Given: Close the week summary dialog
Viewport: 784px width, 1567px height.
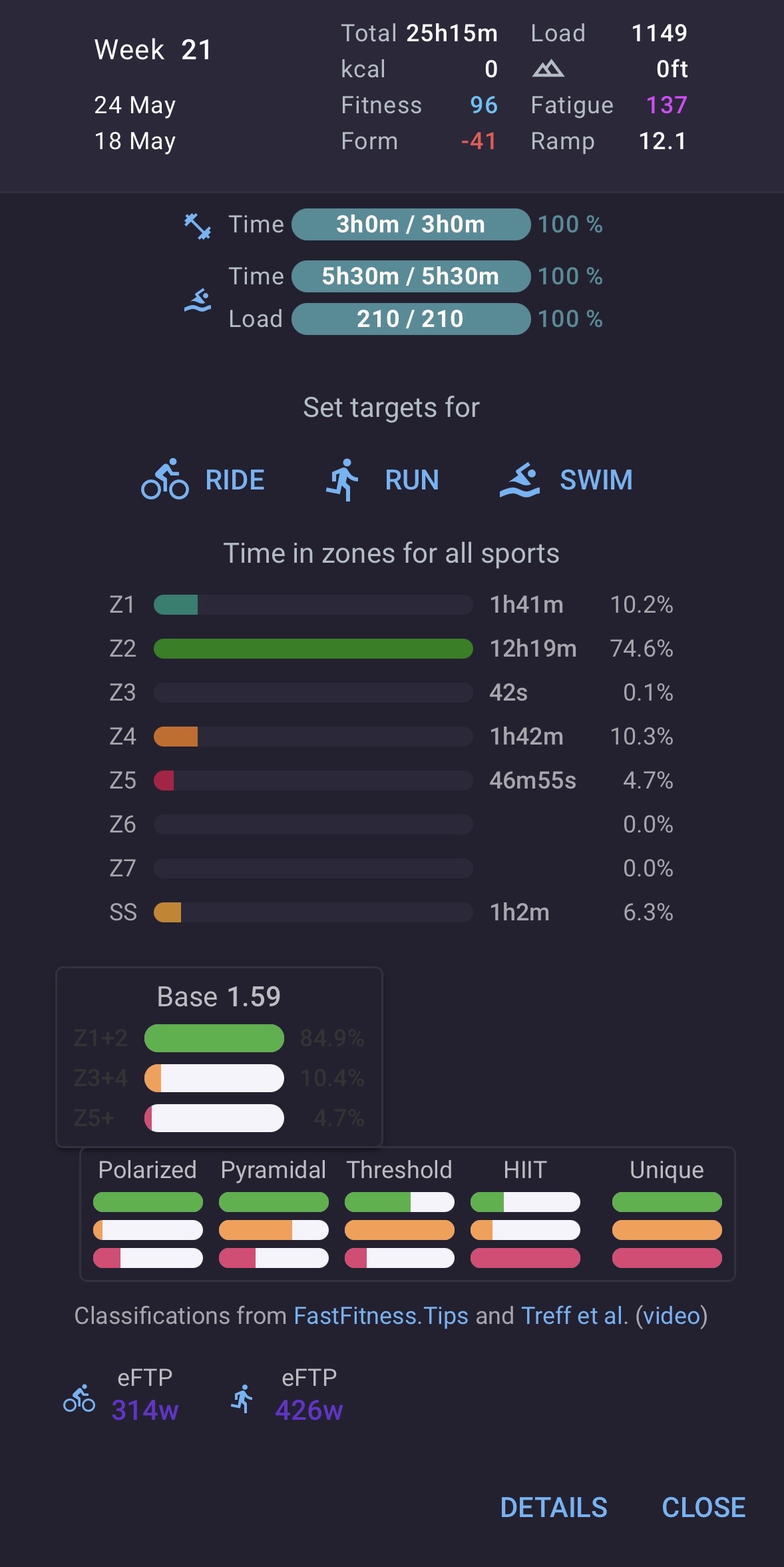Looking at the screenshot, I should coord(703,1507).
